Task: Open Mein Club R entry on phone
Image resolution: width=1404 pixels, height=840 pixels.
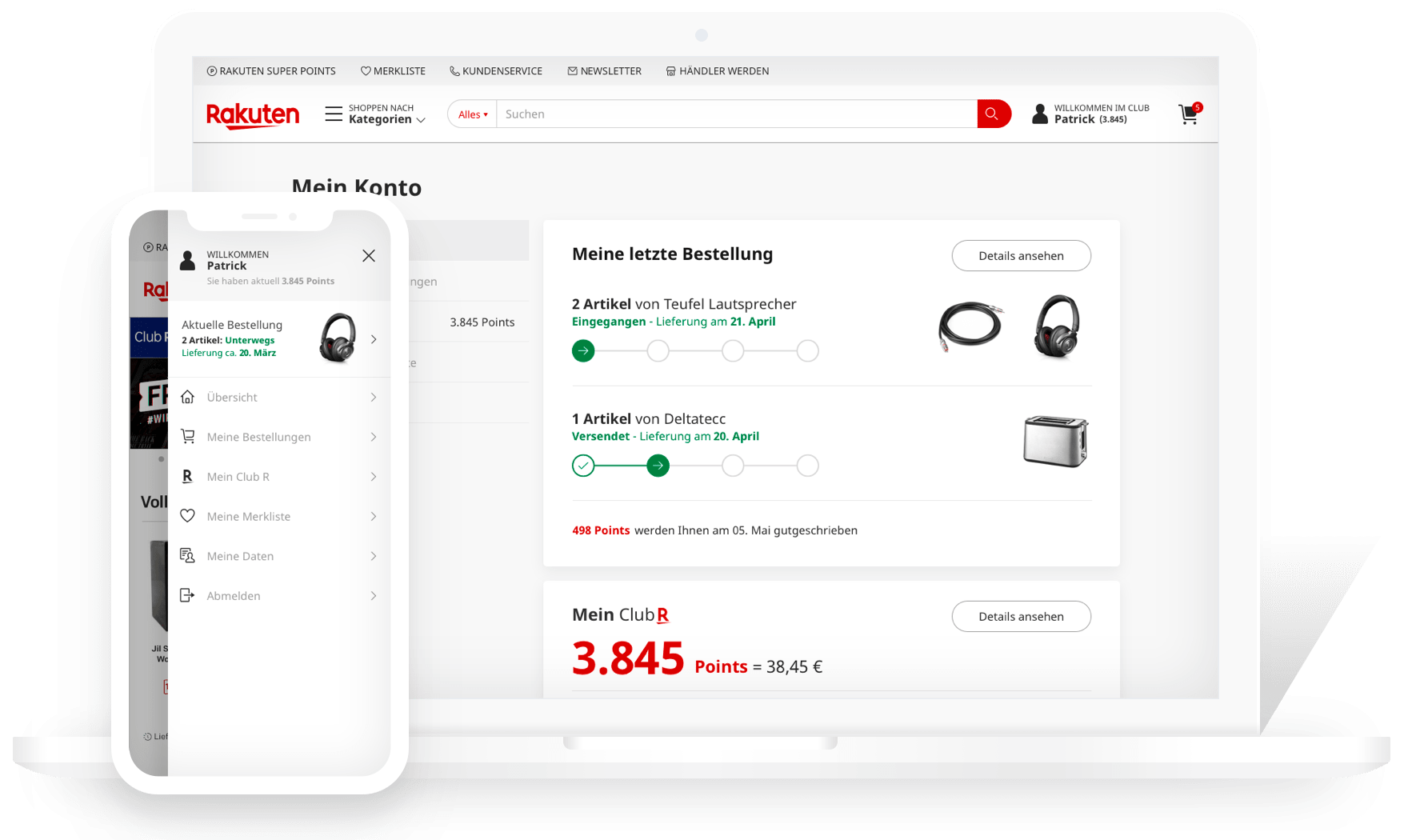Action: tap(279, 477)
